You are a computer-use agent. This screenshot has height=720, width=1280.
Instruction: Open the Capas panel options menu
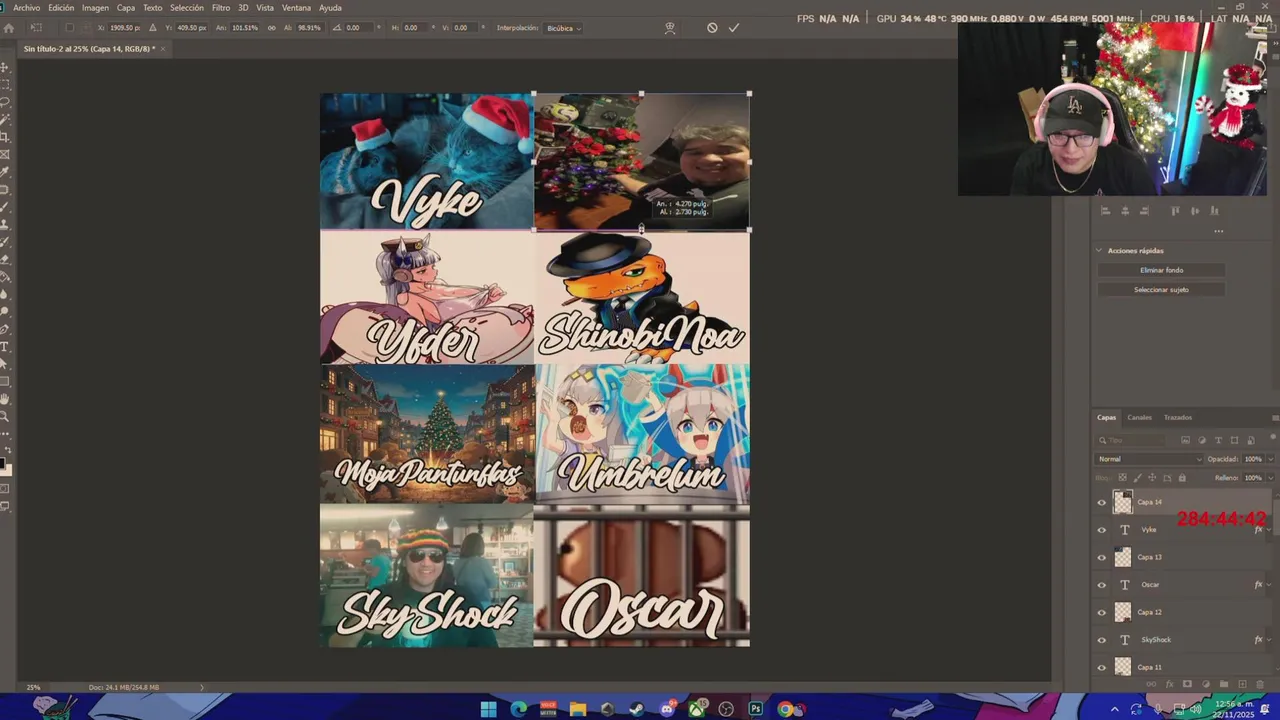tap(1274, 417)
